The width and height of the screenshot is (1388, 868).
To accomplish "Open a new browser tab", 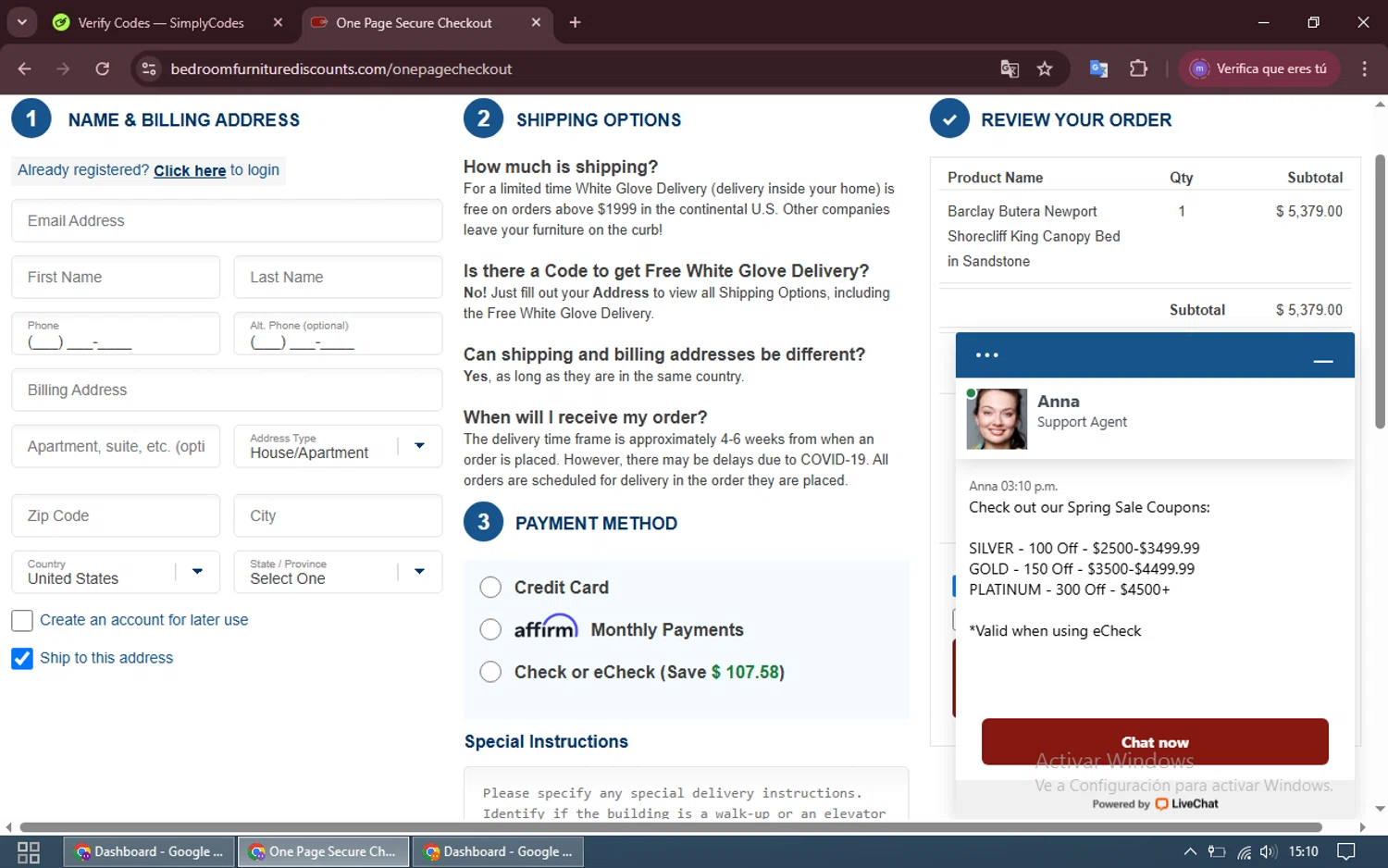I will click(x=575, y=22).
